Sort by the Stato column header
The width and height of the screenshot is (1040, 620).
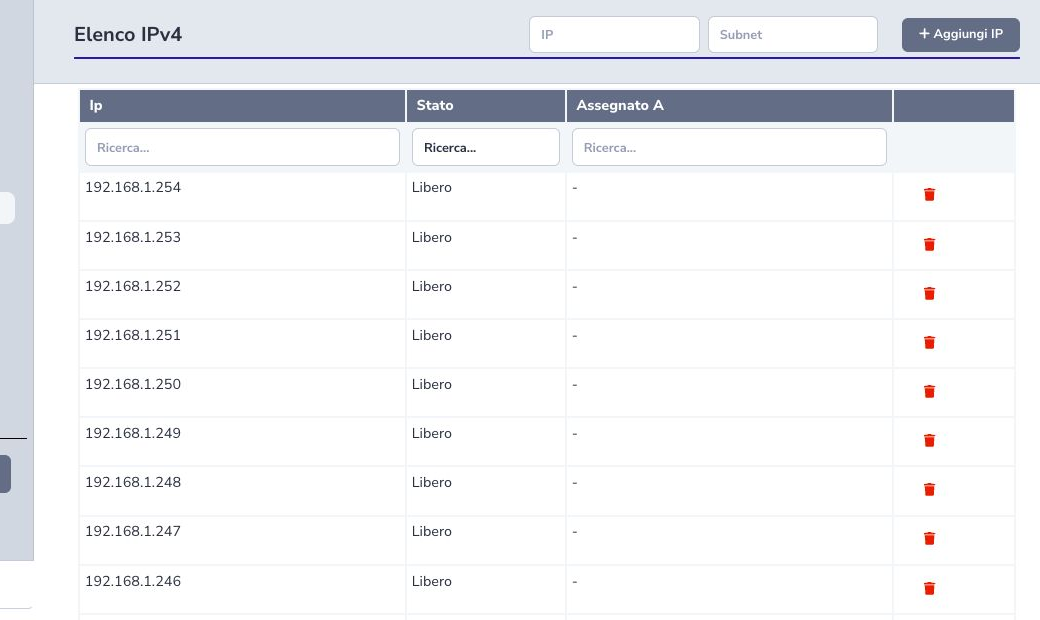(x=486, y=105)
